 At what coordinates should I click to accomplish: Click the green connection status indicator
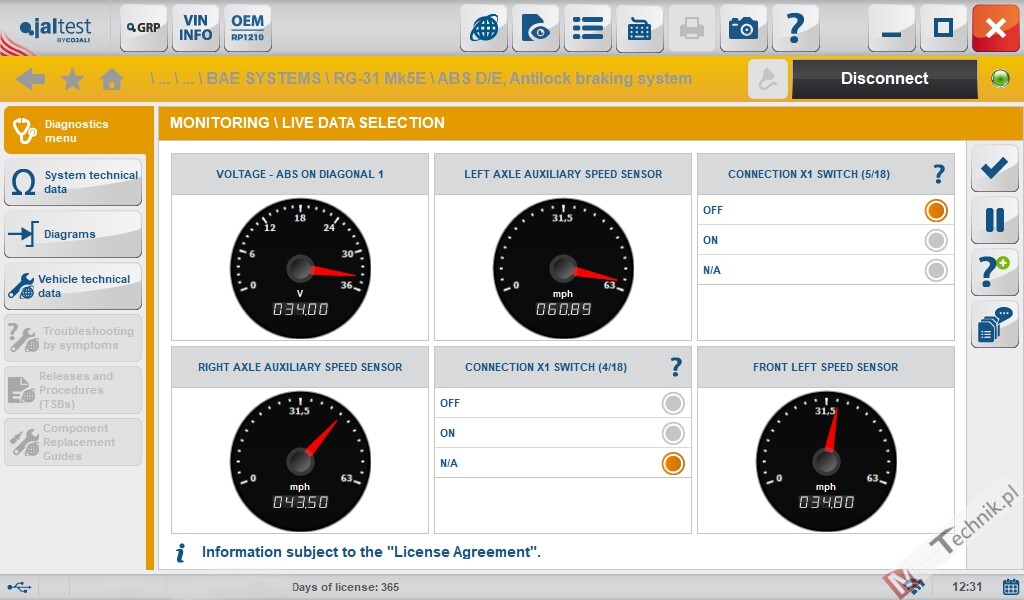point(1000,79)
